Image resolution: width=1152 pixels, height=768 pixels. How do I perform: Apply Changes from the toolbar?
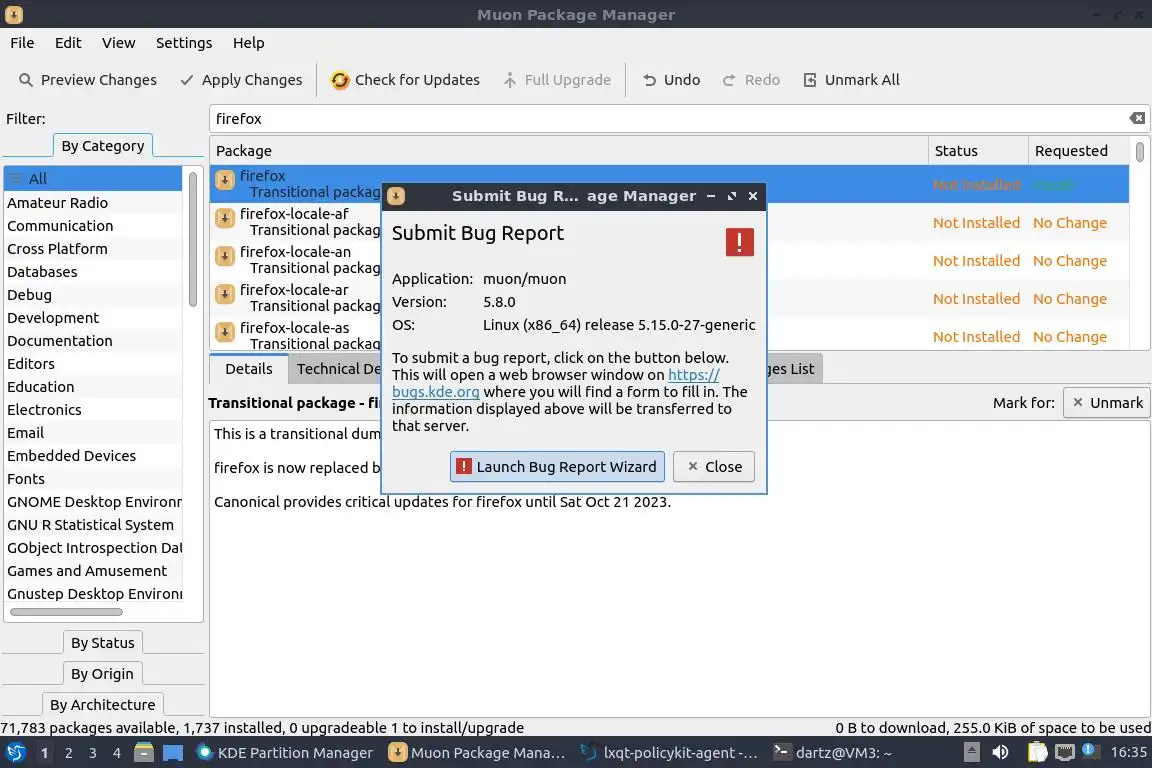point(241,79)
